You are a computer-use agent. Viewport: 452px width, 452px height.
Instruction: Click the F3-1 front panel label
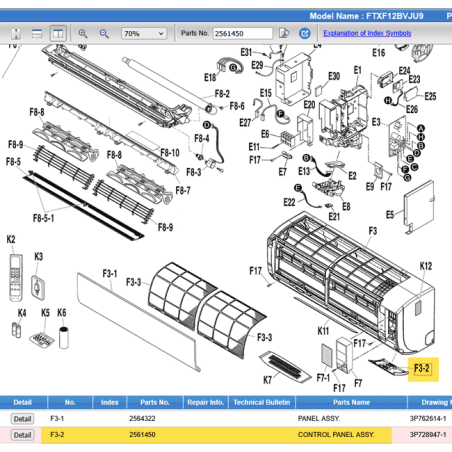[x=110, y=274]
